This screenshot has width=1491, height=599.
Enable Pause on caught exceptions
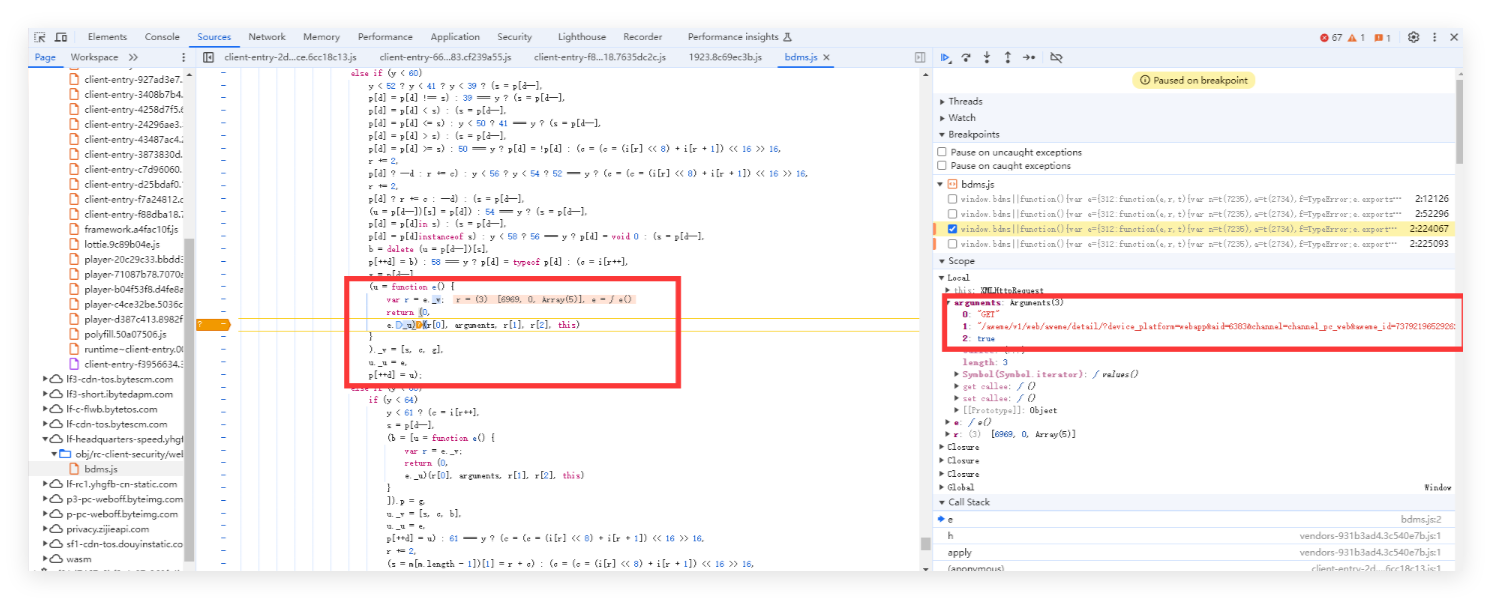pos(942,166)
